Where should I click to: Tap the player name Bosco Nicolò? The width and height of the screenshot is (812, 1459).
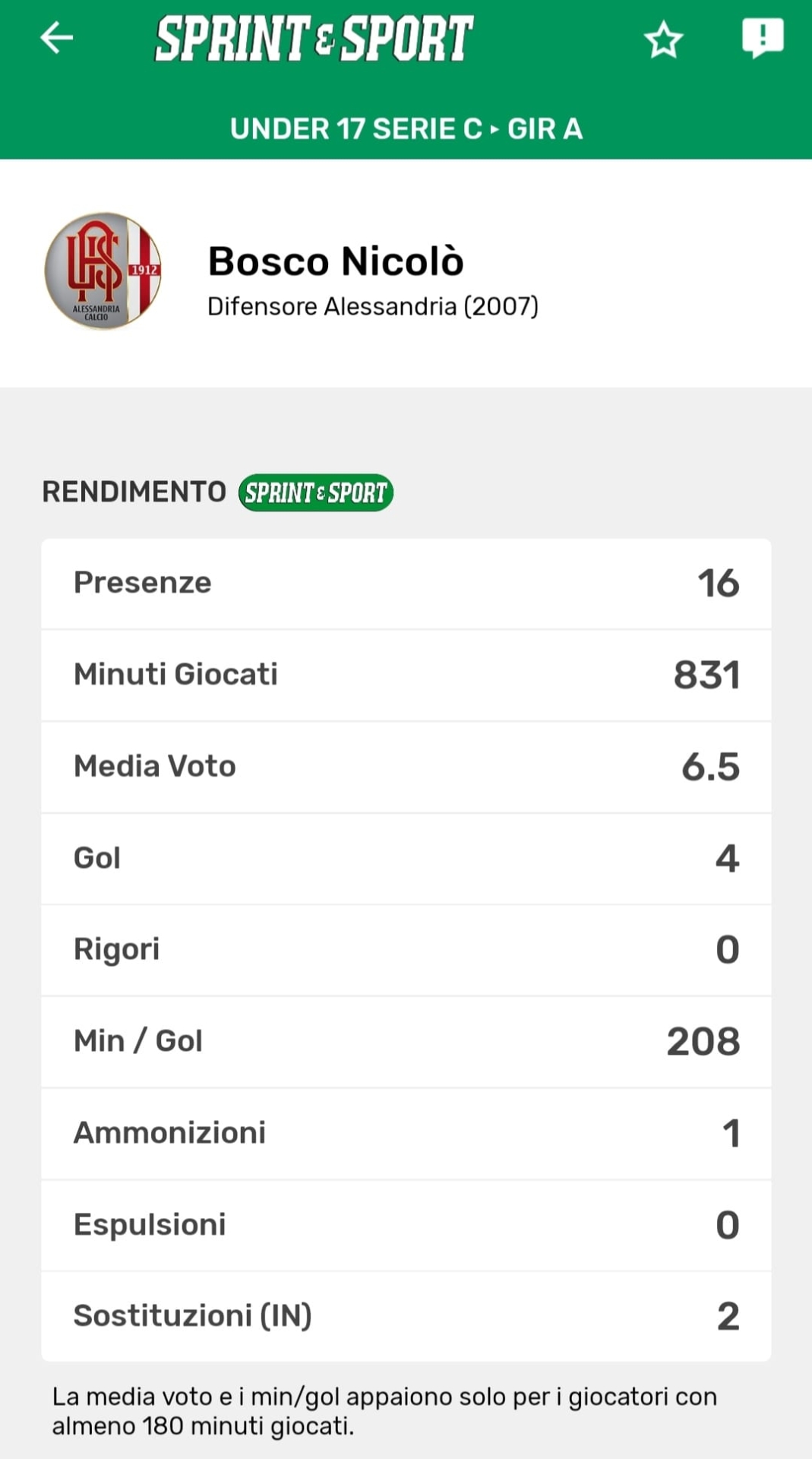pyautogui.click(x=336, y=261)
